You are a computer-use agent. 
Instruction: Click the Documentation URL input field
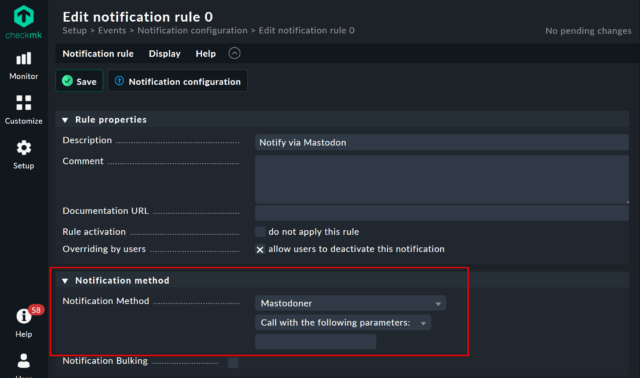pos(442,213)
